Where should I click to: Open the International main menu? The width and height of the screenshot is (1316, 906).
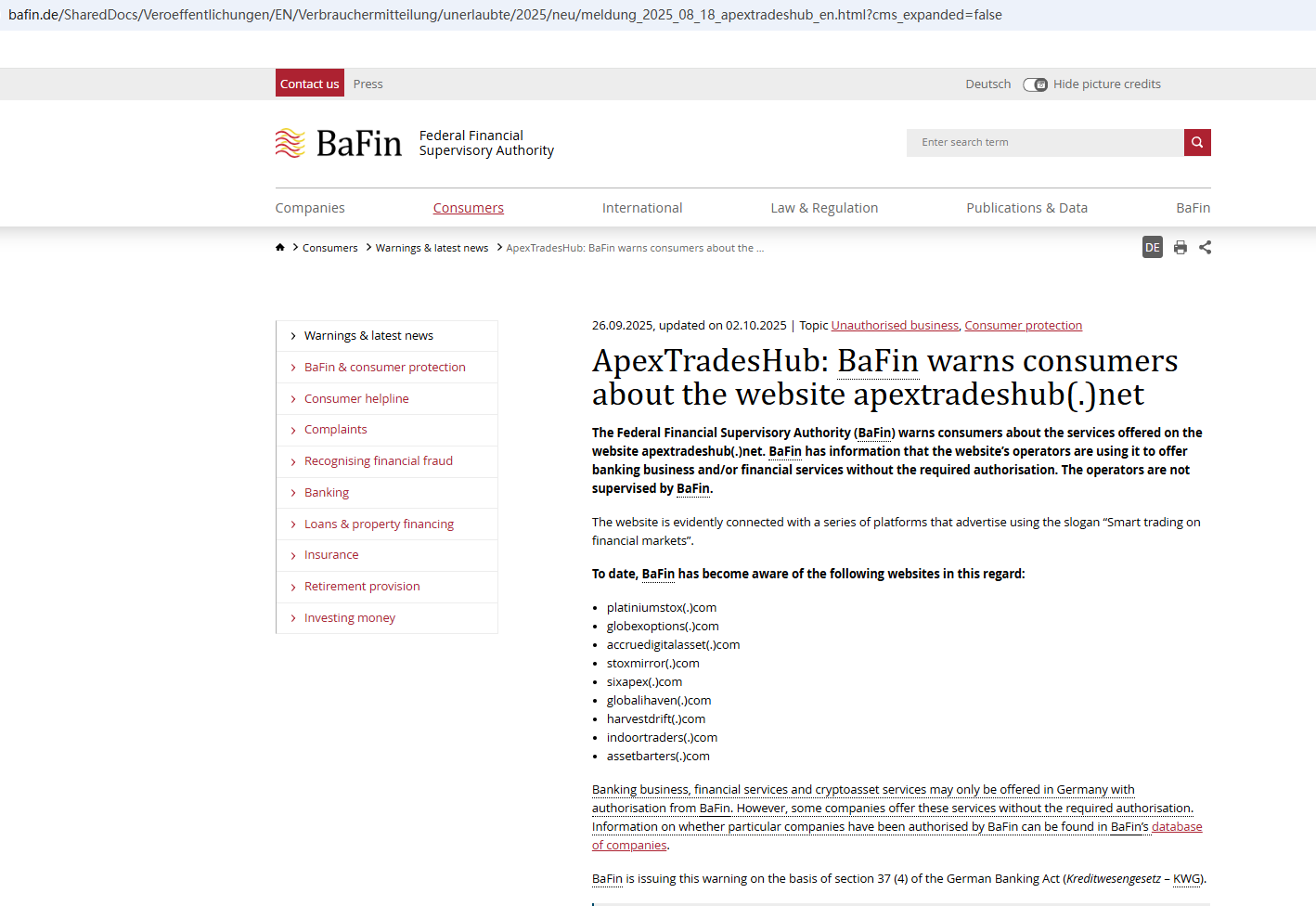pos(642,208)
